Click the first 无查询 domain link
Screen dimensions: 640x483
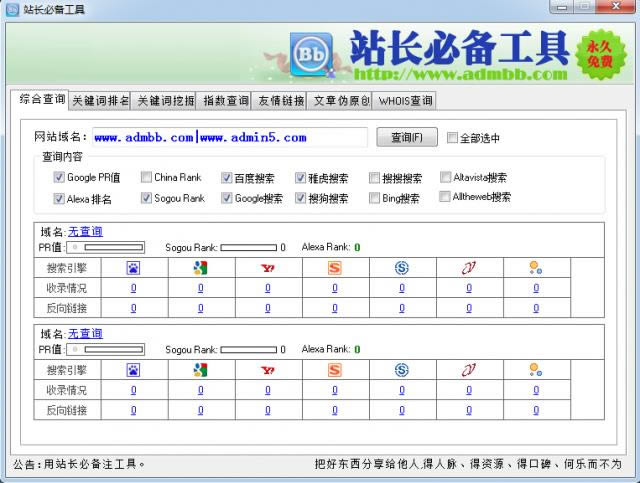click(85, 231)
